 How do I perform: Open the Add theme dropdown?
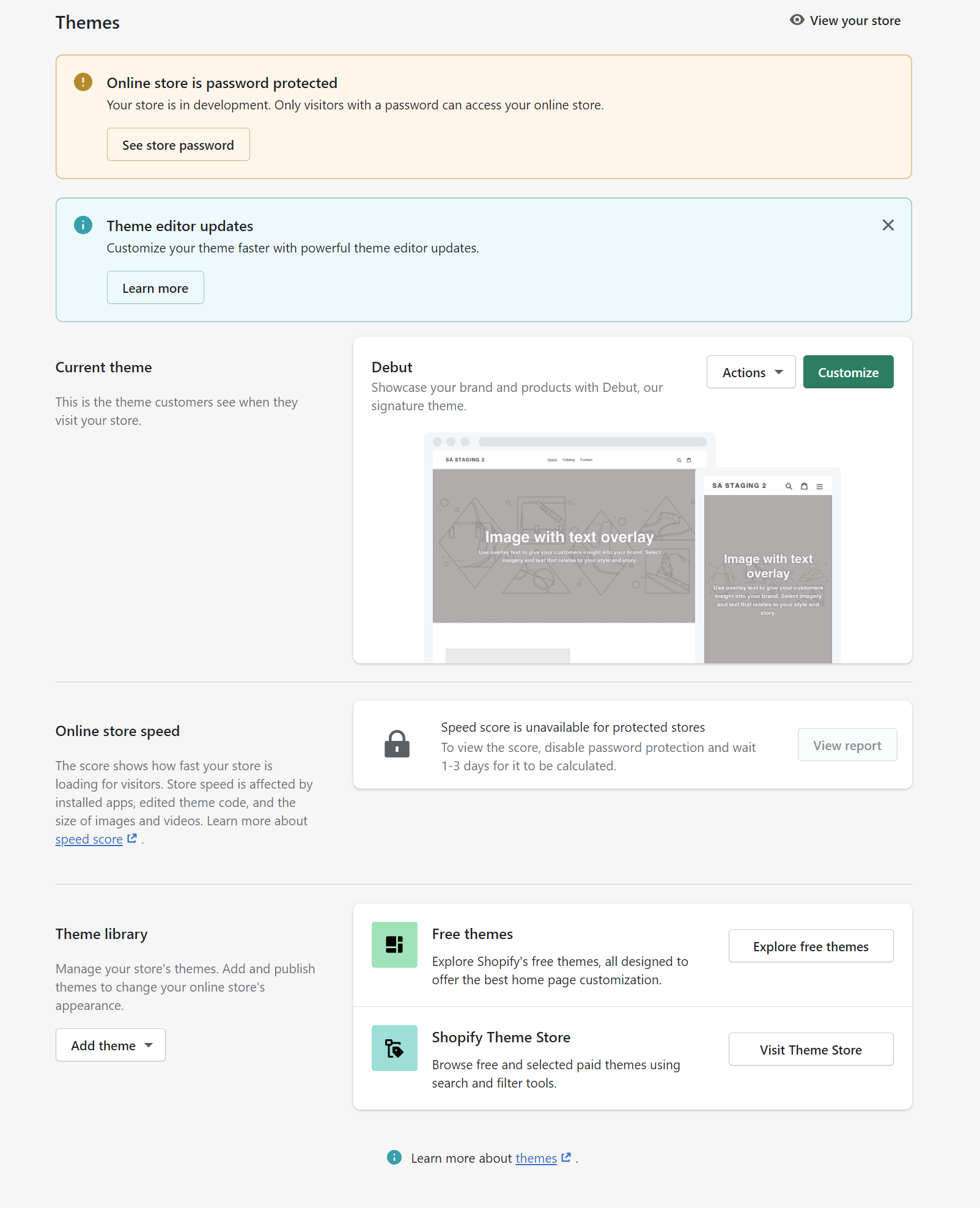point(110,1045)
